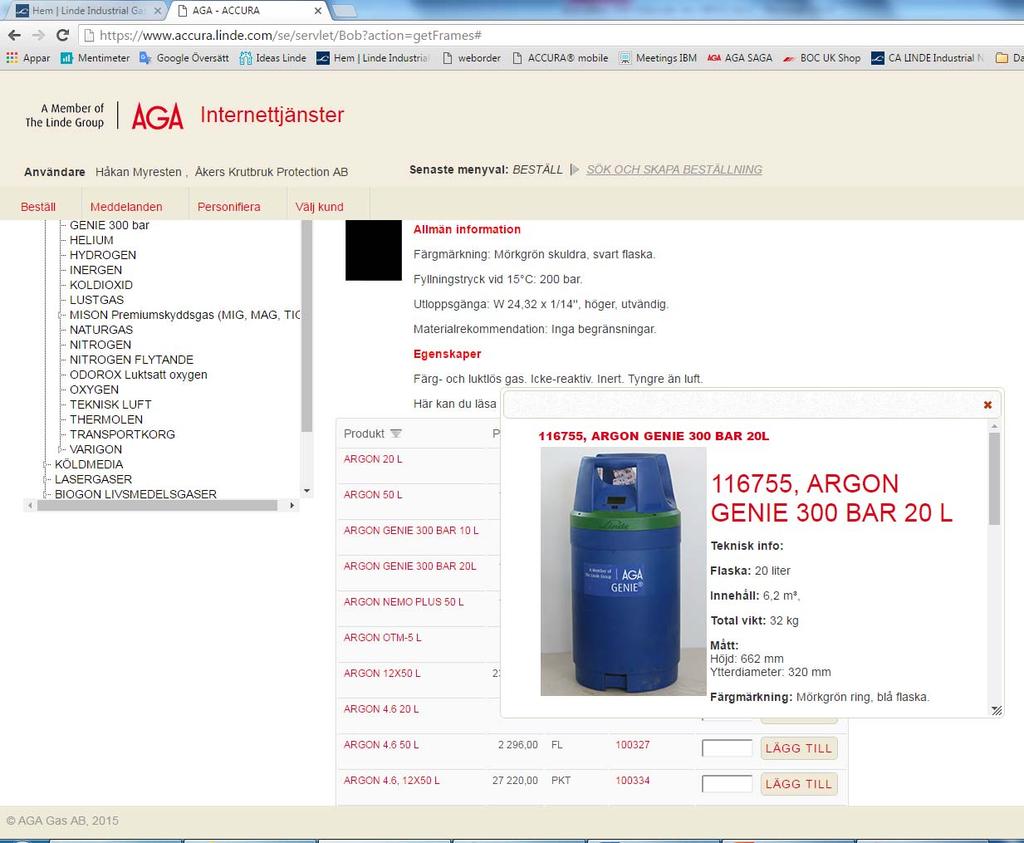The height and width of the screenshot is (843, 1024).
Task: Click the address bar URL
Action: pos(291,35)
